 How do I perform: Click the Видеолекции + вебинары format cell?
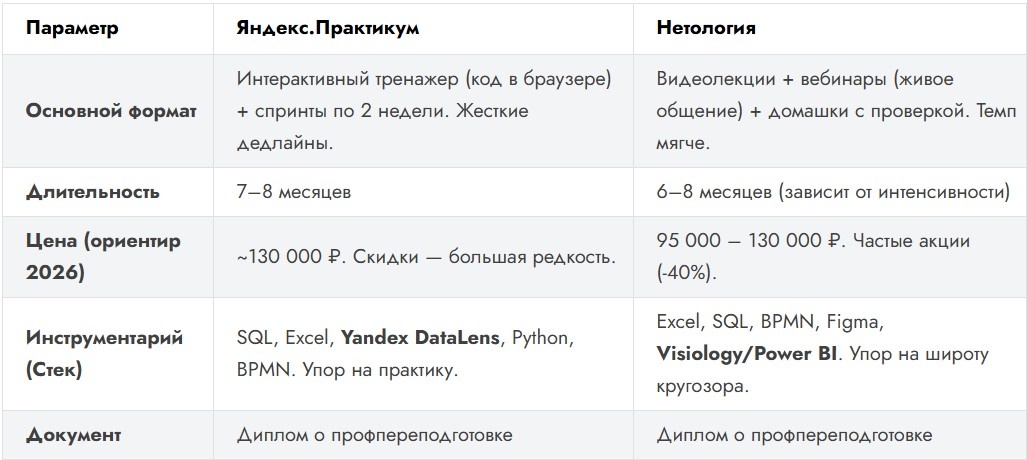(x=829, y=111)
